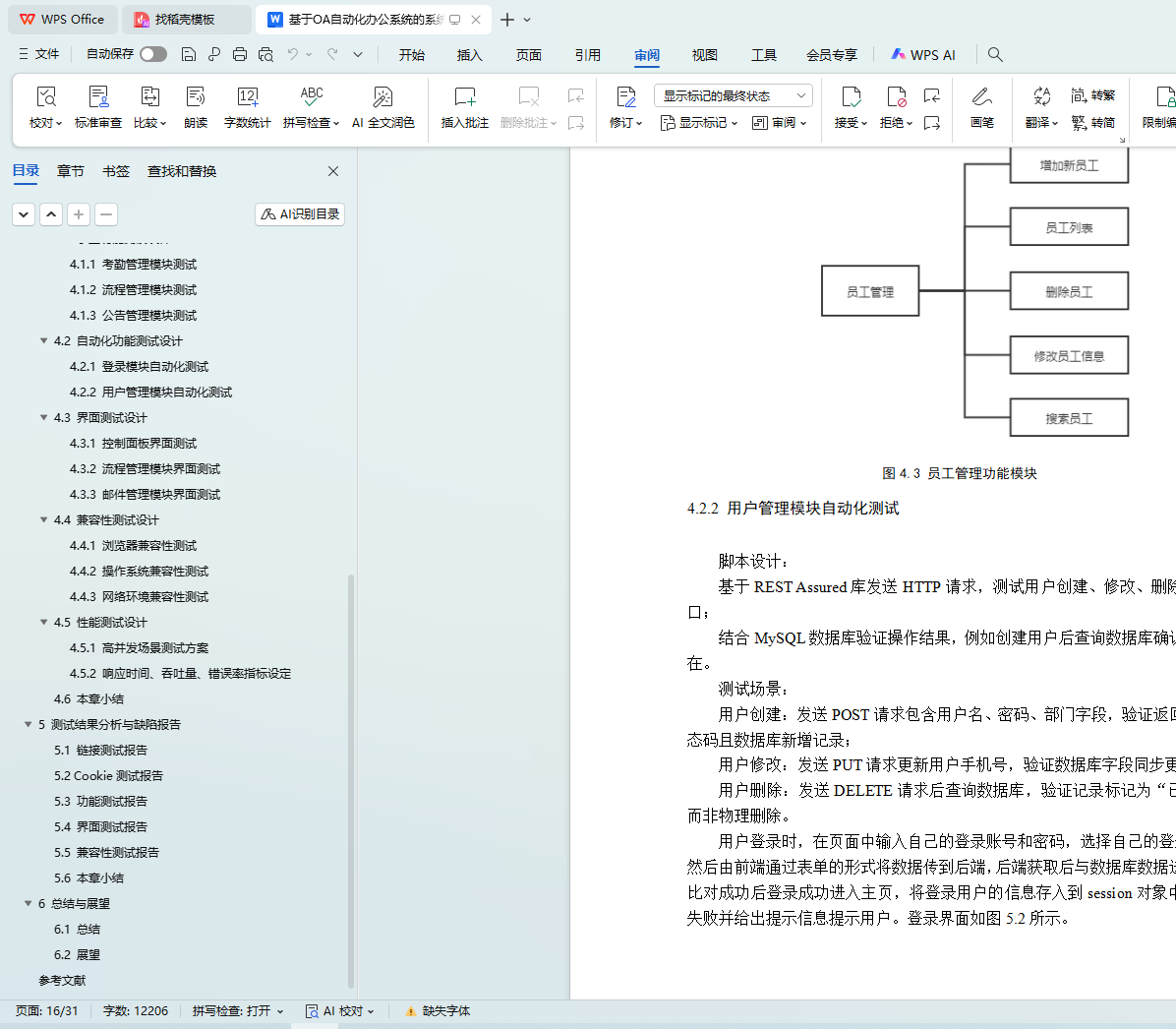Select the 画笔 pen tool
This screenshot has width=1176, height=1029.
[x=981, y=97]
